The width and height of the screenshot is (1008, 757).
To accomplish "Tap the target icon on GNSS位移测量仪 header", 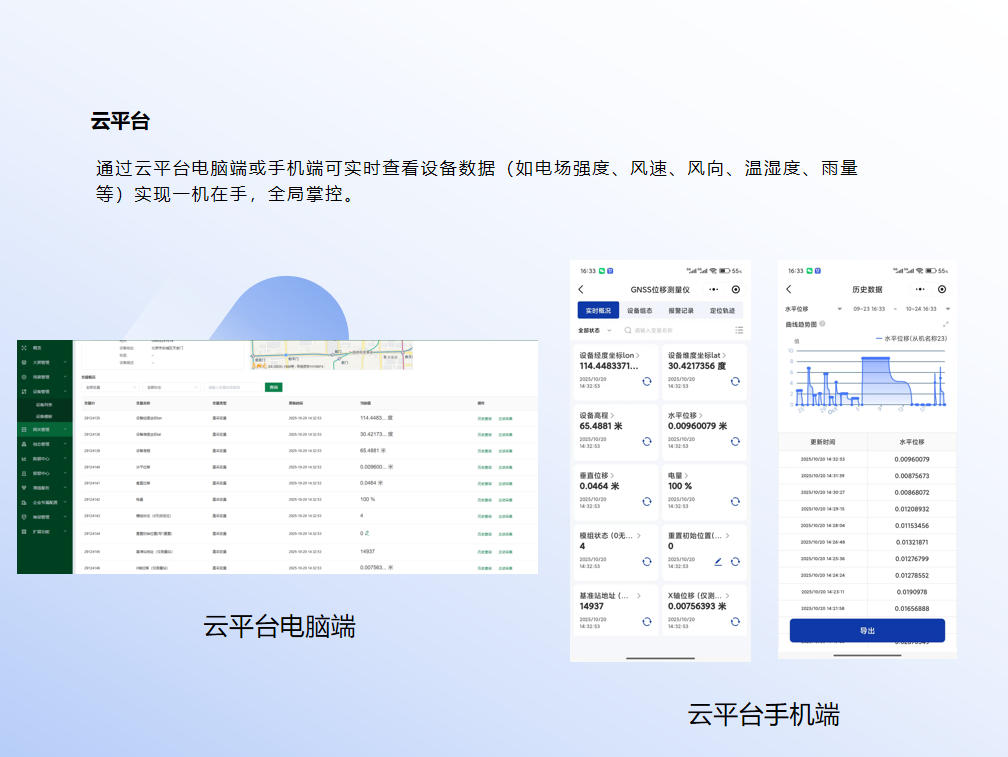I will coord(735,289).
